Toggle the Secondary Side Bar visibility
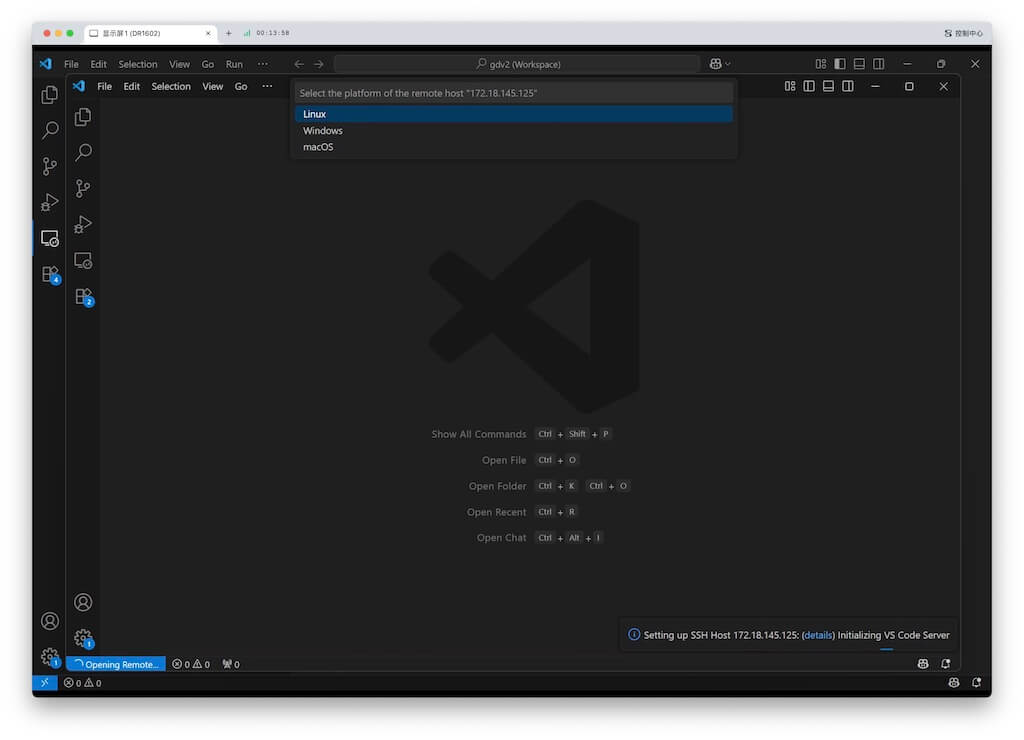Image resolution: width=1024 pixels, height=740 pixels. (847, 86)
